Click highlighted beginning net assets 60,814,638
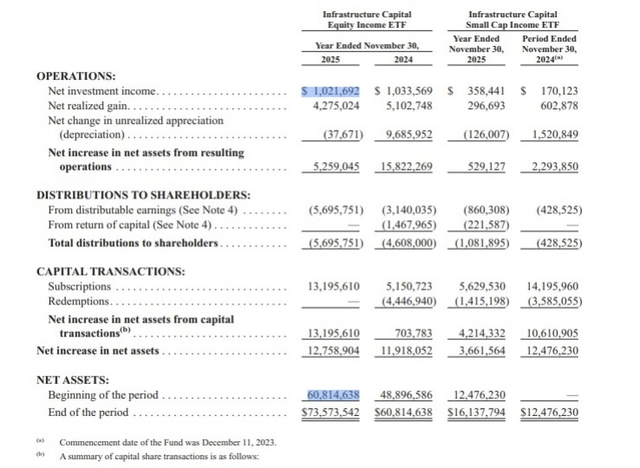The height and width of the screenshot is (468, 640). tap(334, 395)
